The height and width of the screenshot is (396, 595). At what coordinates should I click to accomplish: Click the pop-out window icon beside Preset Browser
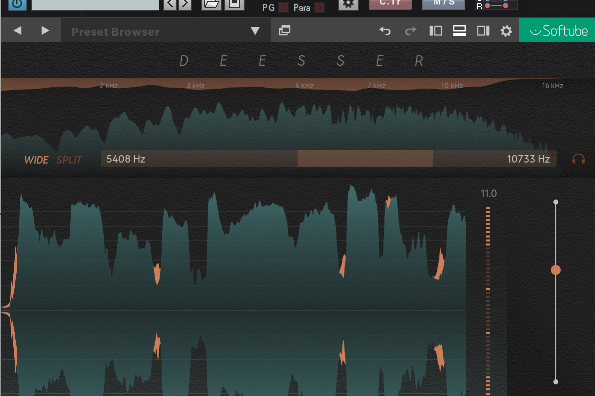[x=284, y=30]
